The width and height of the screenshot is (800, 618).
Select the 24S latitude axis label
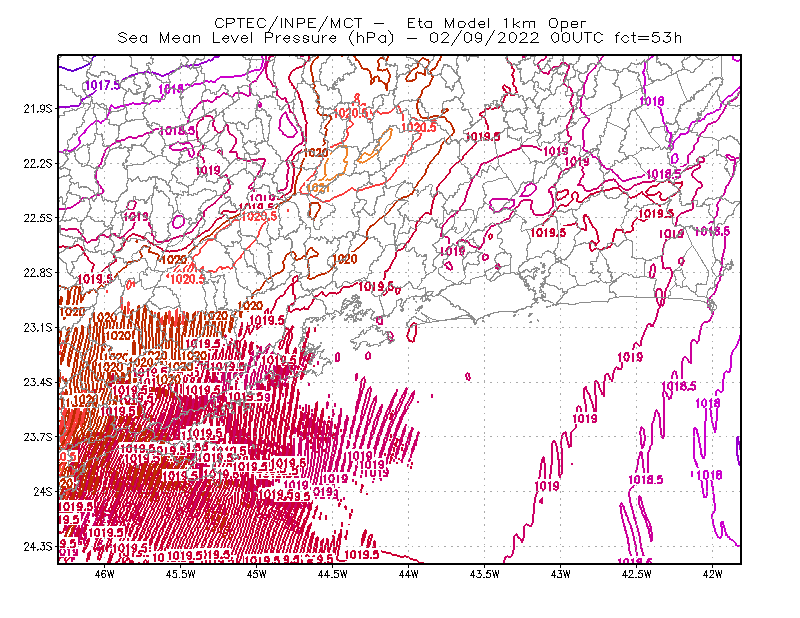[43, 491]
